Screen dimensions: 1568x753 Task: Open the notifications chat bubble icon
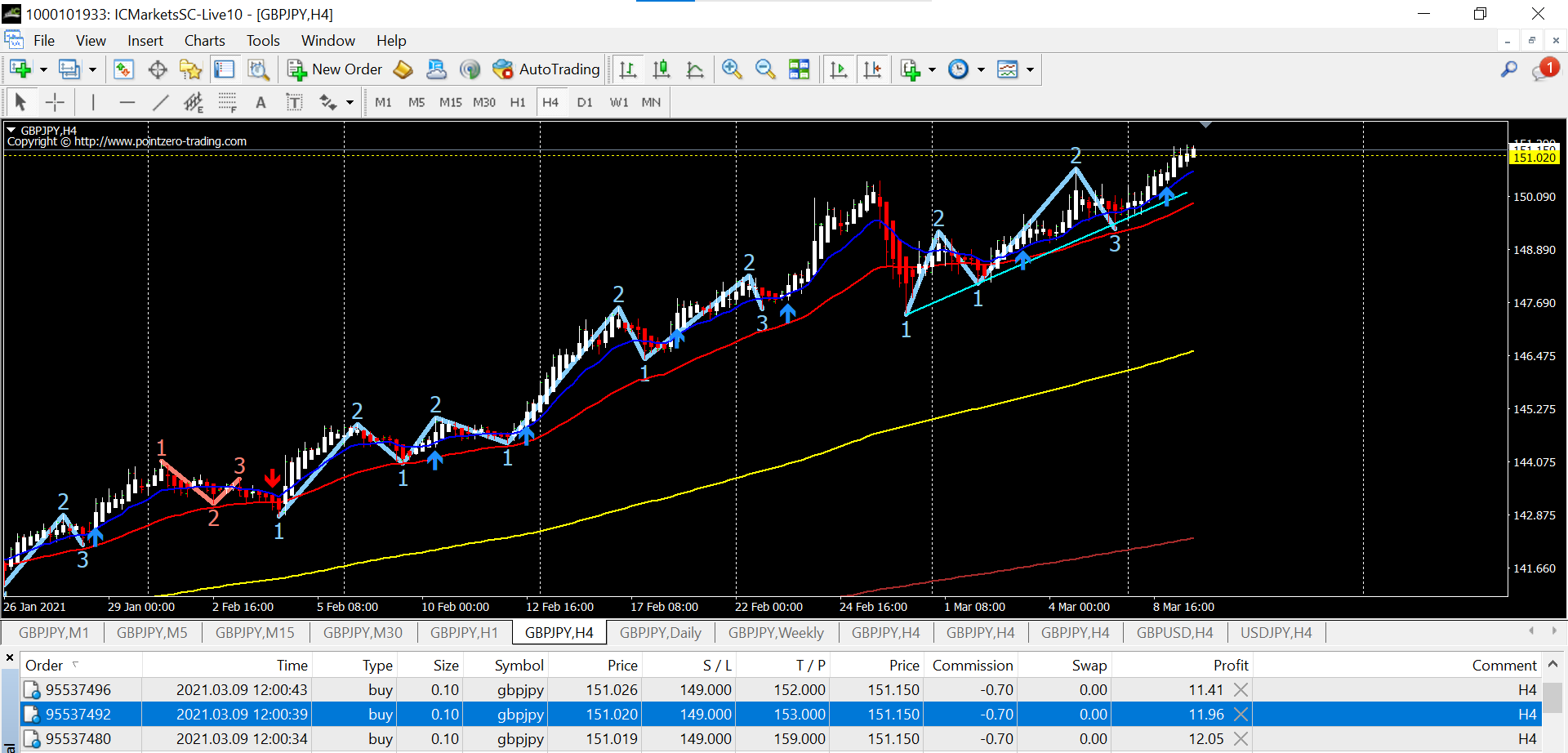(x=1544, y=70)
